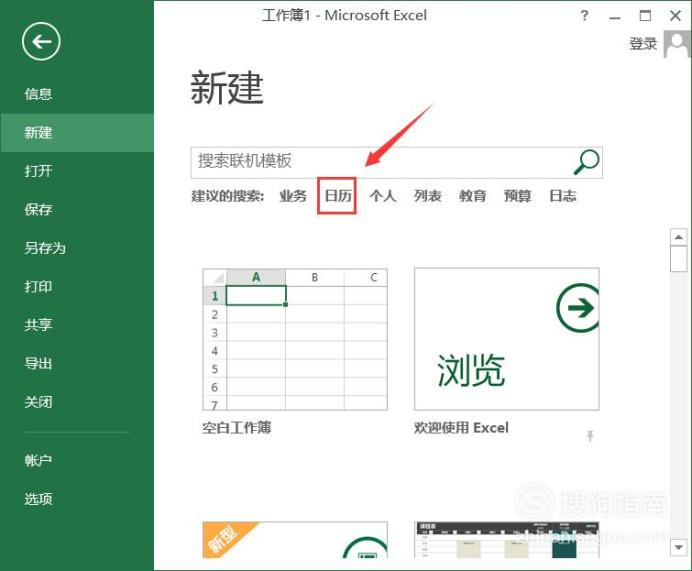Click the back arrow circle icon
692x571 pixels.
pos(41,42)
